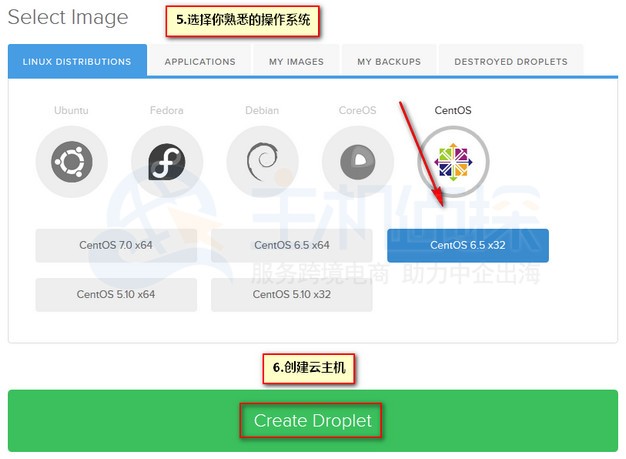
Task: Choose the Fedora distribution logo
Action: tap(167, 162)
